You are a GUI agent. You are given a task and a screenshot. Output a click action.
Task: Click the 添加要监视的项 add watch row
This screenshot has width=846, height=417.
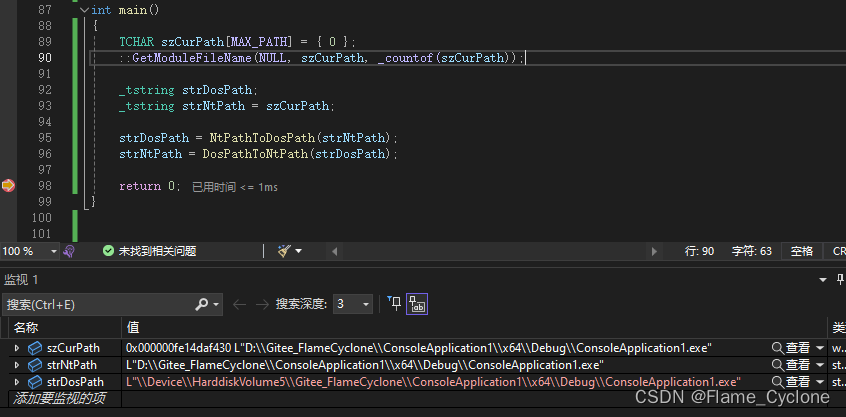coord(59,399)
